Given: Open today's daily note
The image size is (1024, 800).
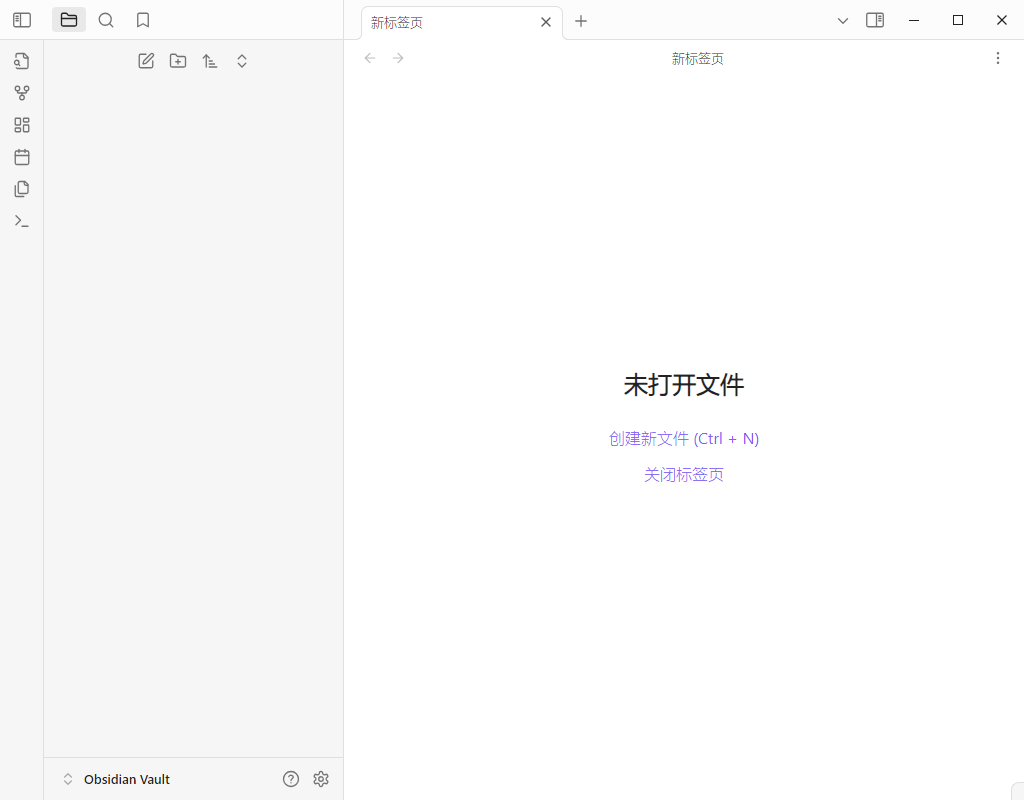Looking at the screenshot, I should tap(21, 156).
